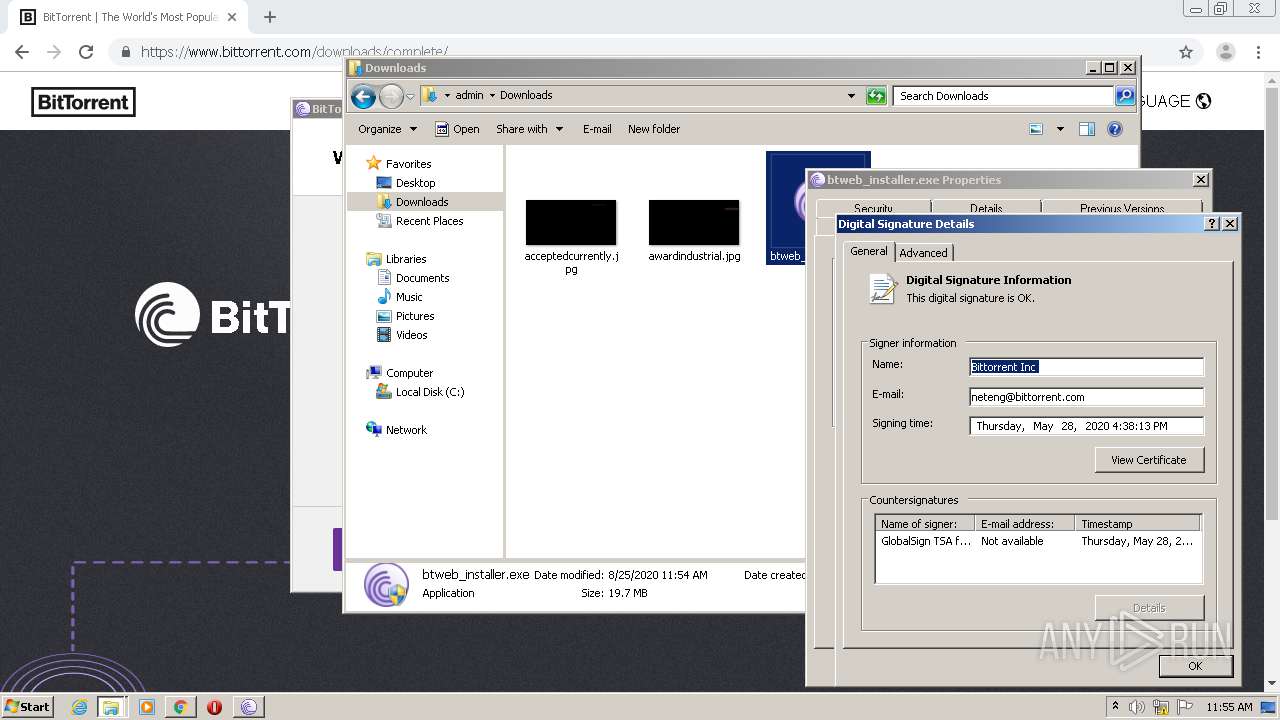The image size is (1280, 720).
Task: Open Network in navigation pane
Action: [x=406, y=430]
